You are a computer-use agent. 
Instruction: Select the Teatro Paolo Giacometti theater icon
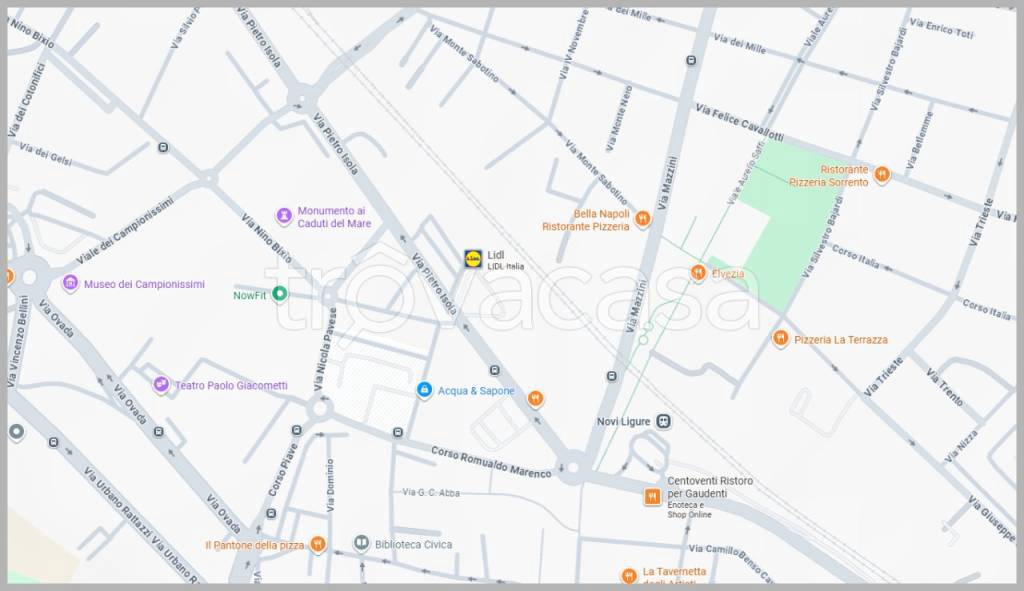[161, 385]
